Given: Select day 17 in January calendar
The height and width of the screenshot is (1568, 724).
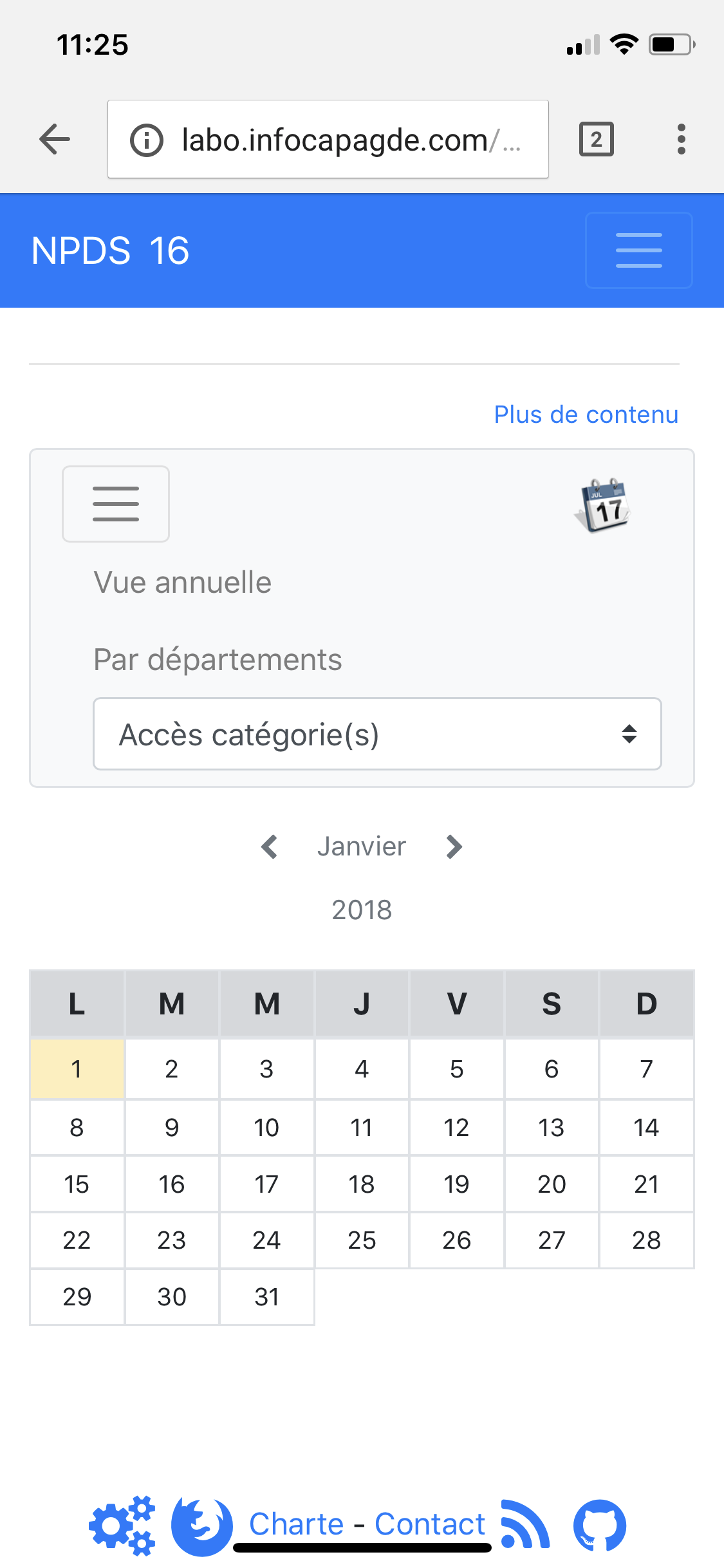Looking at the screenshot, I should [x=266, y=1184].
